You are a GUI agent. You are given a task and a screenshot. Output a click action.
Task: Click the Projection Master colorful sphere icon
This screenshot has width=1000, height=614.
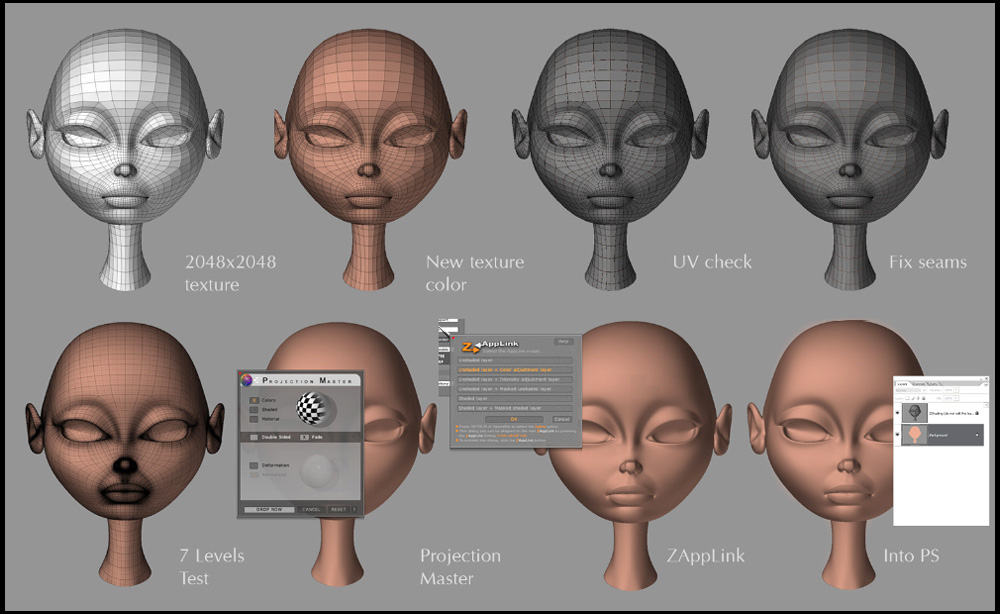(x=247, y=380)
